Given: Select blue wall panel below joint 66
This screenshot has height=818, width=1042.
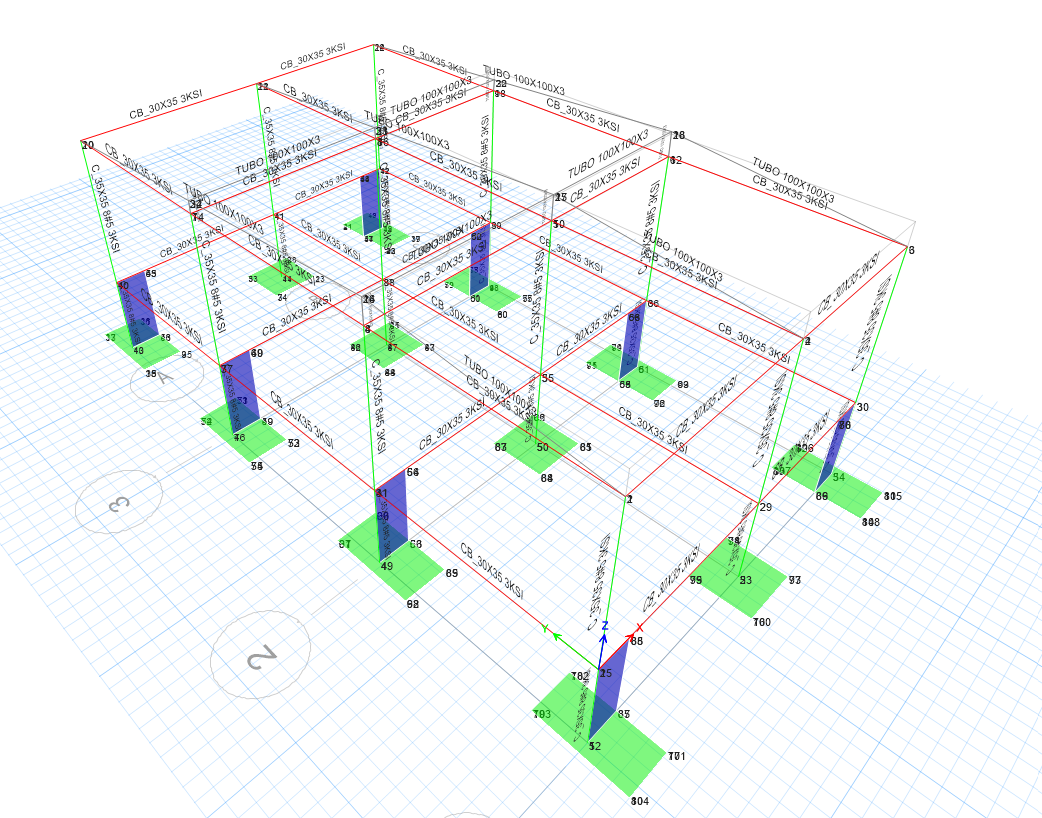Looking at the screenshot, I should 633,342.
